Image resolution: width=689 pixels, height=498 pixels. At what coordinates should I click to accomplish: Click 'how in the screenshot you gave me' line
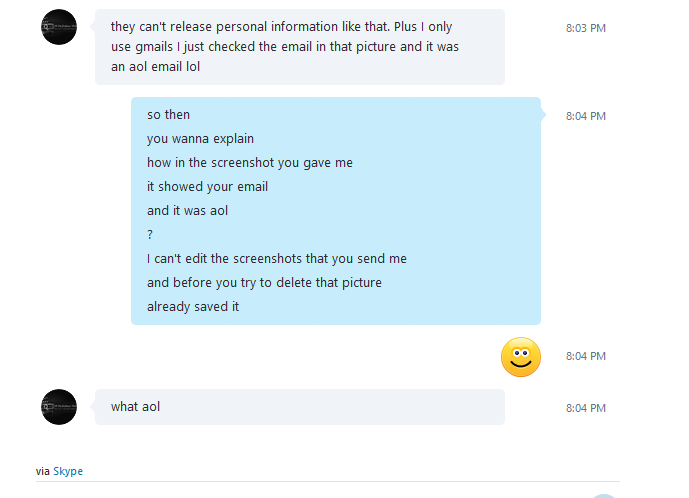point(250,163)
